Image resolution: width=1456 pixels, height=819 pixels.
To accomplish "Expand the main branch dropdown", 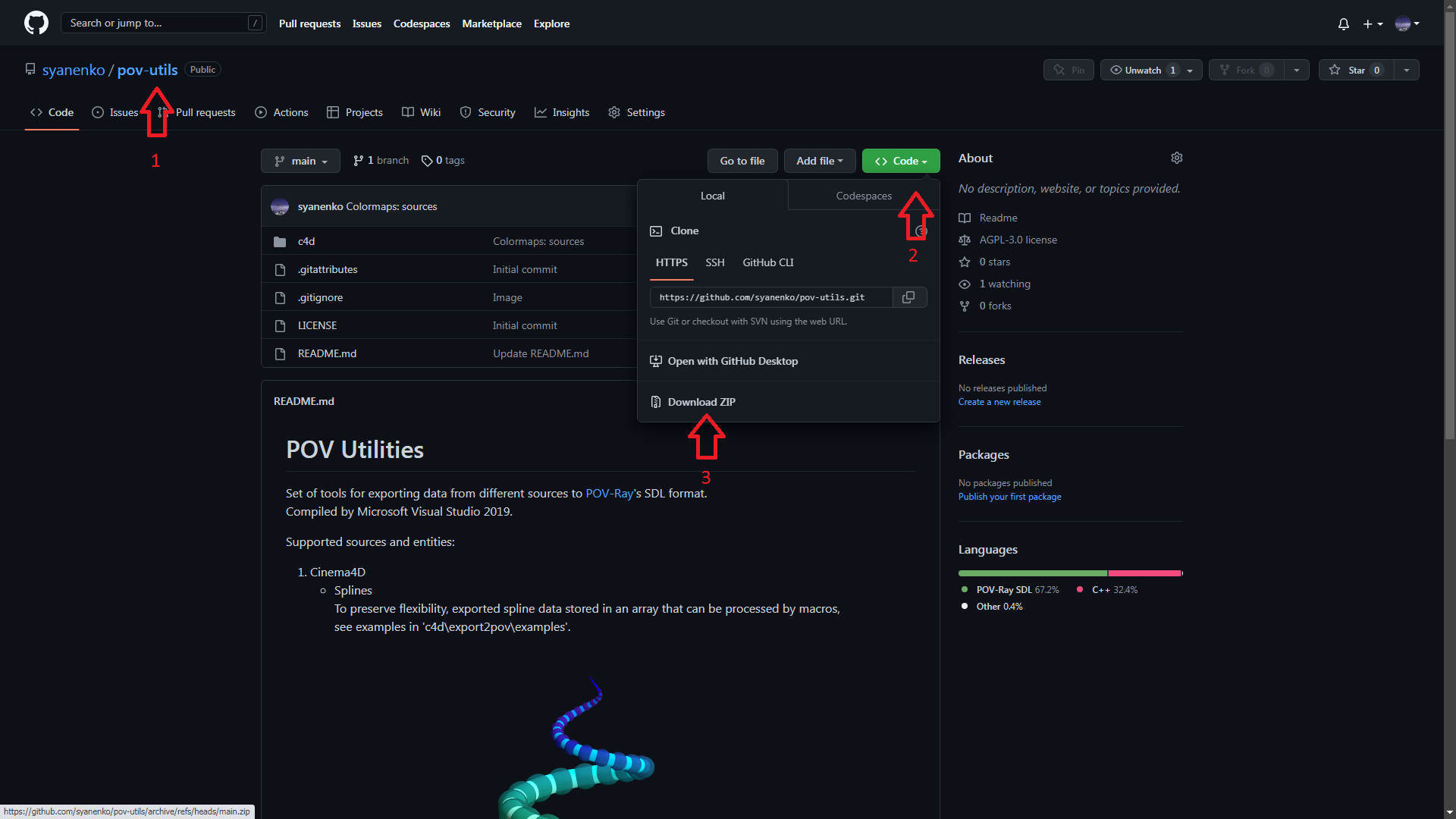I will [x=301, y=161].
